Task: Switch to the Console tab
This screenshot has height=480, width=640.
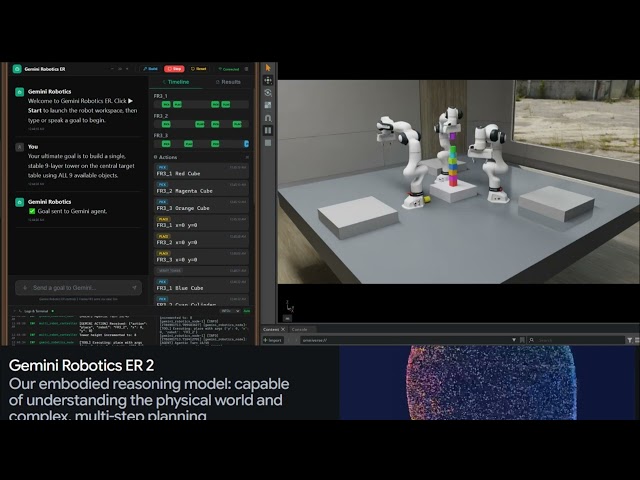Action: click(x=300, y=329)
